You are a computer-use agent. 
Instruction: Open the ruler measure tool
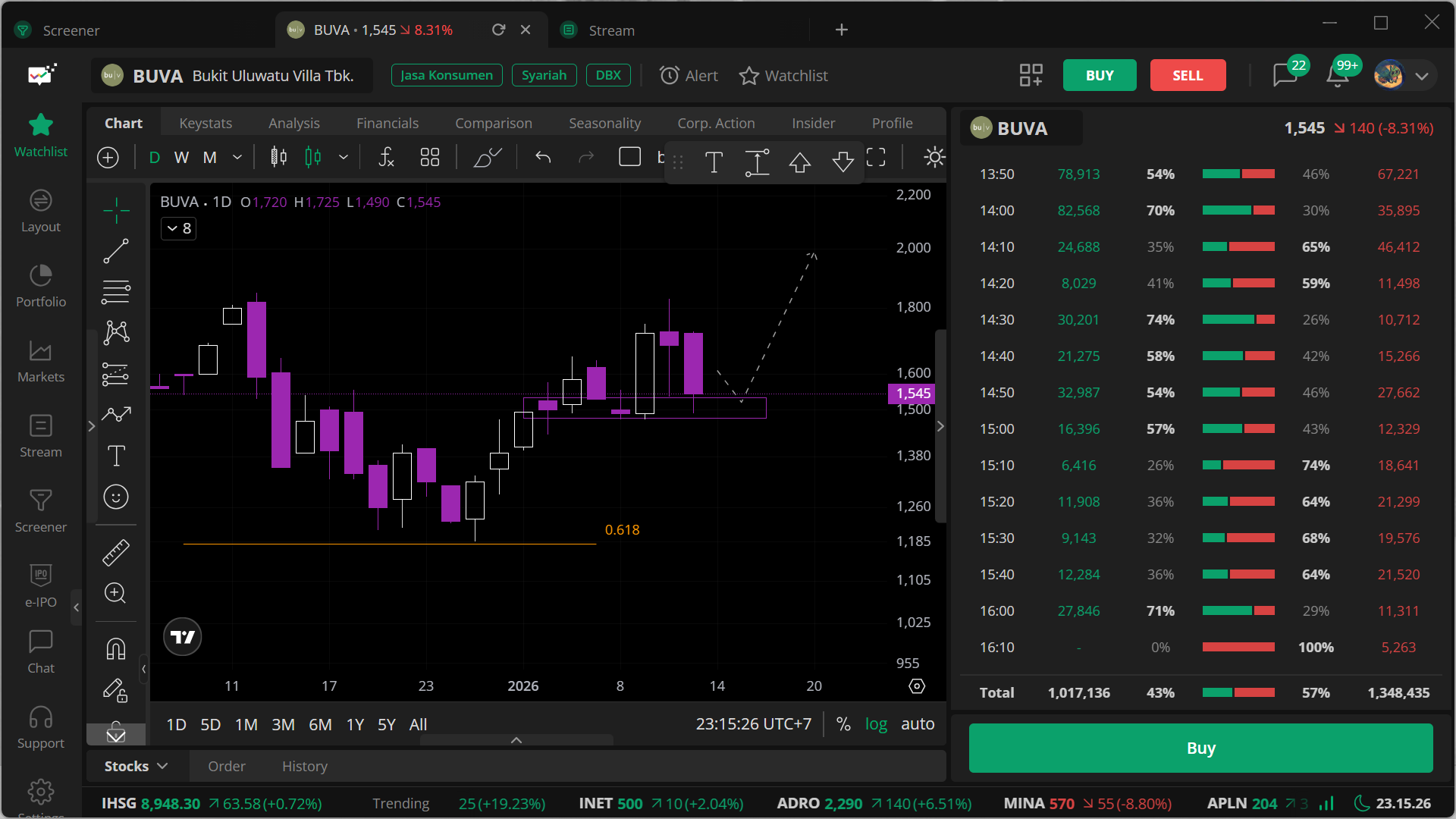tap(116, 553)
